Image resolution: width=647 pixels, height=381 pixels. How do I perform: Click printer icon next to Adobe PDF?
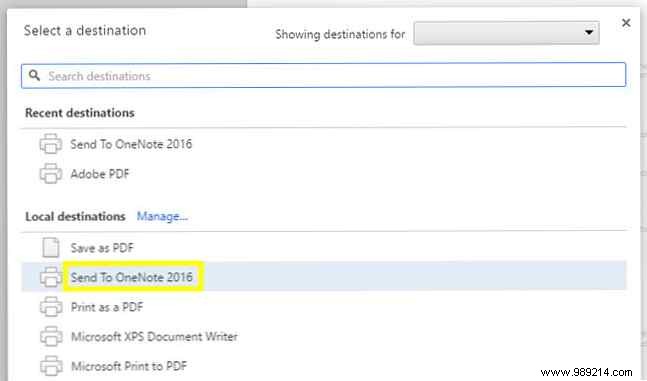tap(51, 174)
